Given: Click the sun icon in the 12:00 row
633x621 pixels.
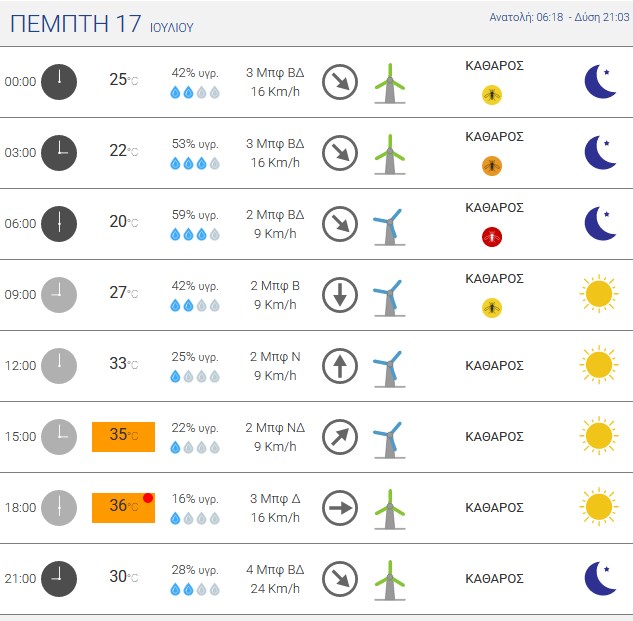Looking at the screenshot, I should tap(599, 365).
